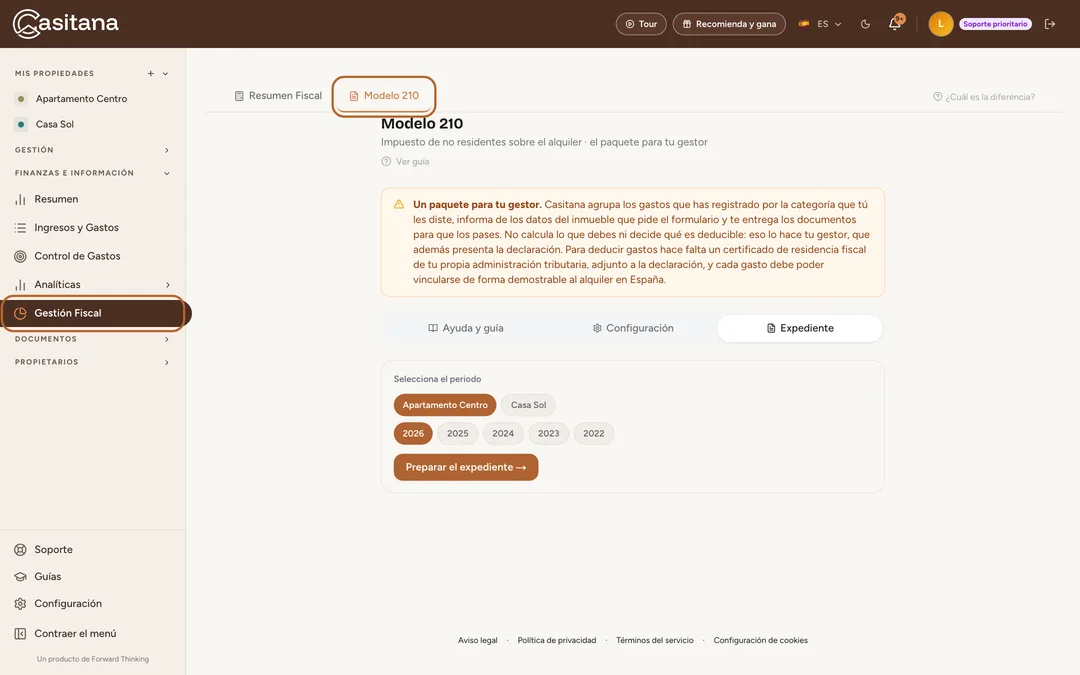The width and height of the screenshot is (1080, 675).
Task: Choose Apartamento Centro property chip
Action: tap(445, 405)
